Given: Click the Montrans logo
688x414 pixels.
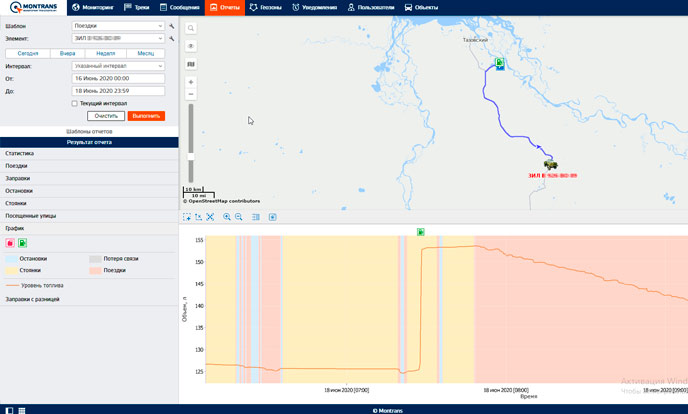Looking at the screenshot, I should (x=33, y=7).
